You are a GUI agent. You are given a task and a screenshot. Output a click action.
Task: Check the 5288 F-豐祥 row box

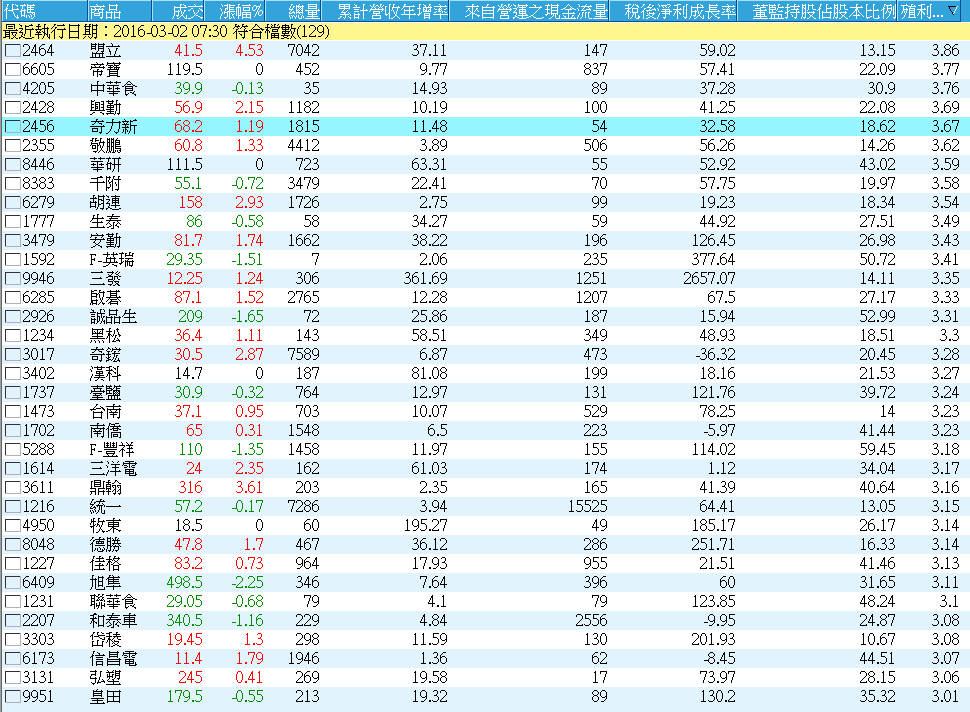12,450
